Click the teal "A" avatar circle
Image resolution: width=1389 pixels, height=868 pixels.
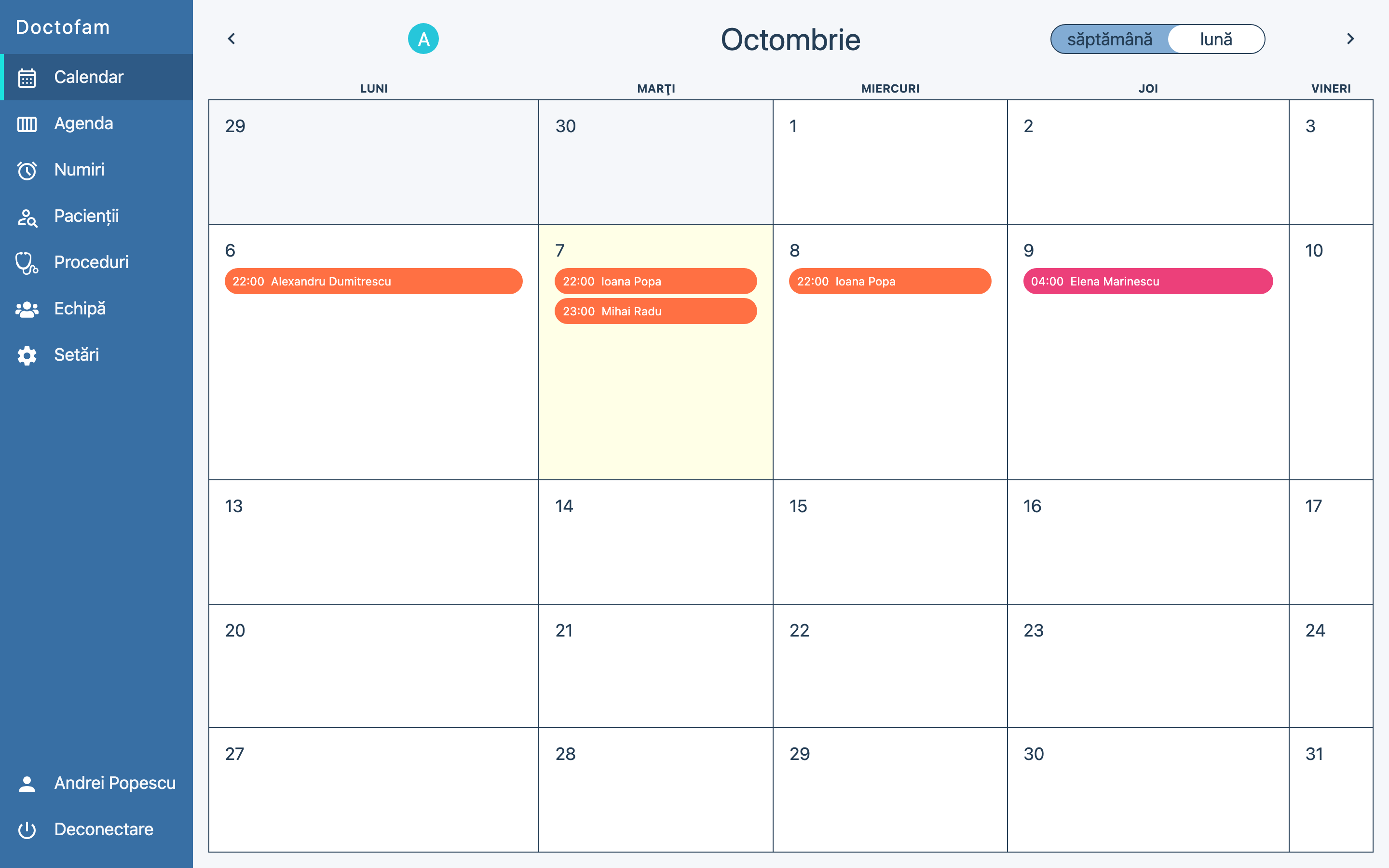(x=423, y=39)
